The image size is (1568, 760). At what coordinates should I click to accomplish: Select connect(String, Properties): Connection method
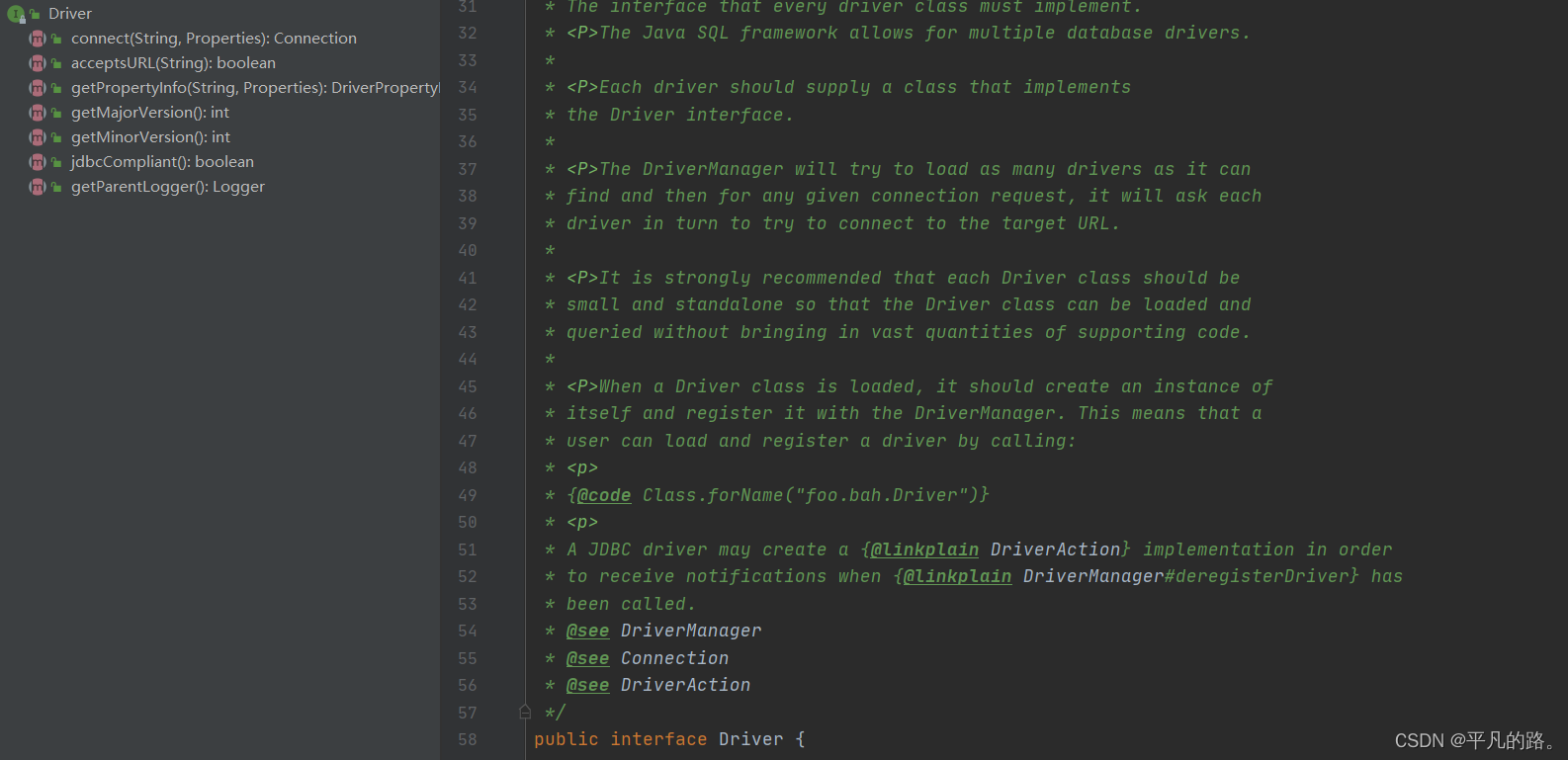[214, 39]
